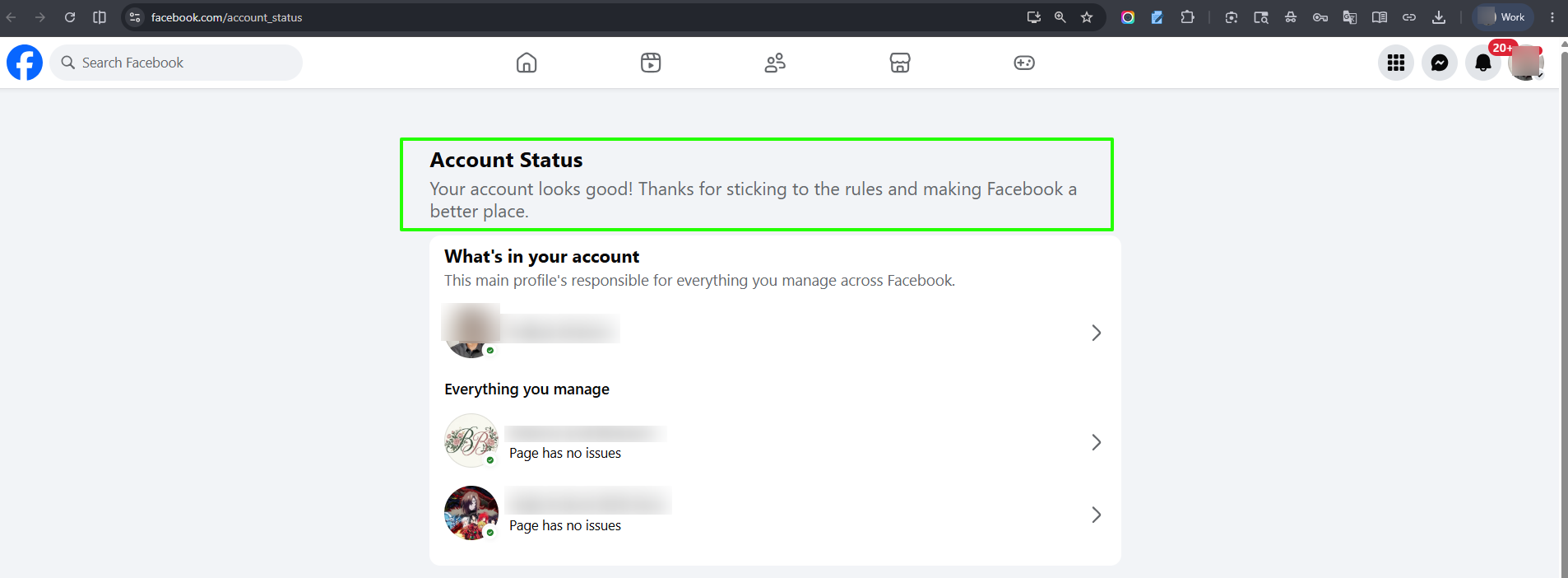
Task: Go to Facebook Home feed
Action: click(527, 63)
